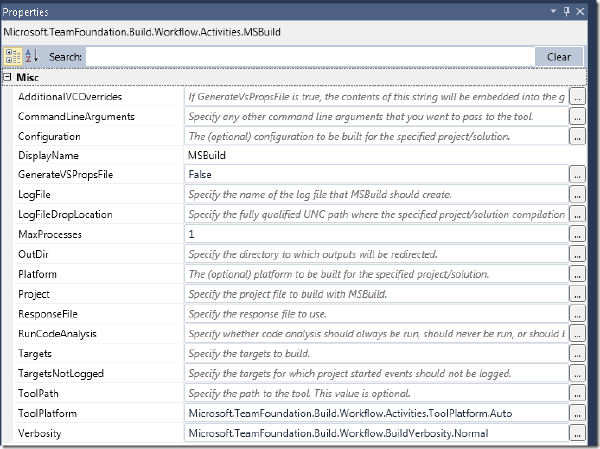Select the ToolPlatform property name
The height and width of the screenshot is (449, 600).
pos(47,413)
